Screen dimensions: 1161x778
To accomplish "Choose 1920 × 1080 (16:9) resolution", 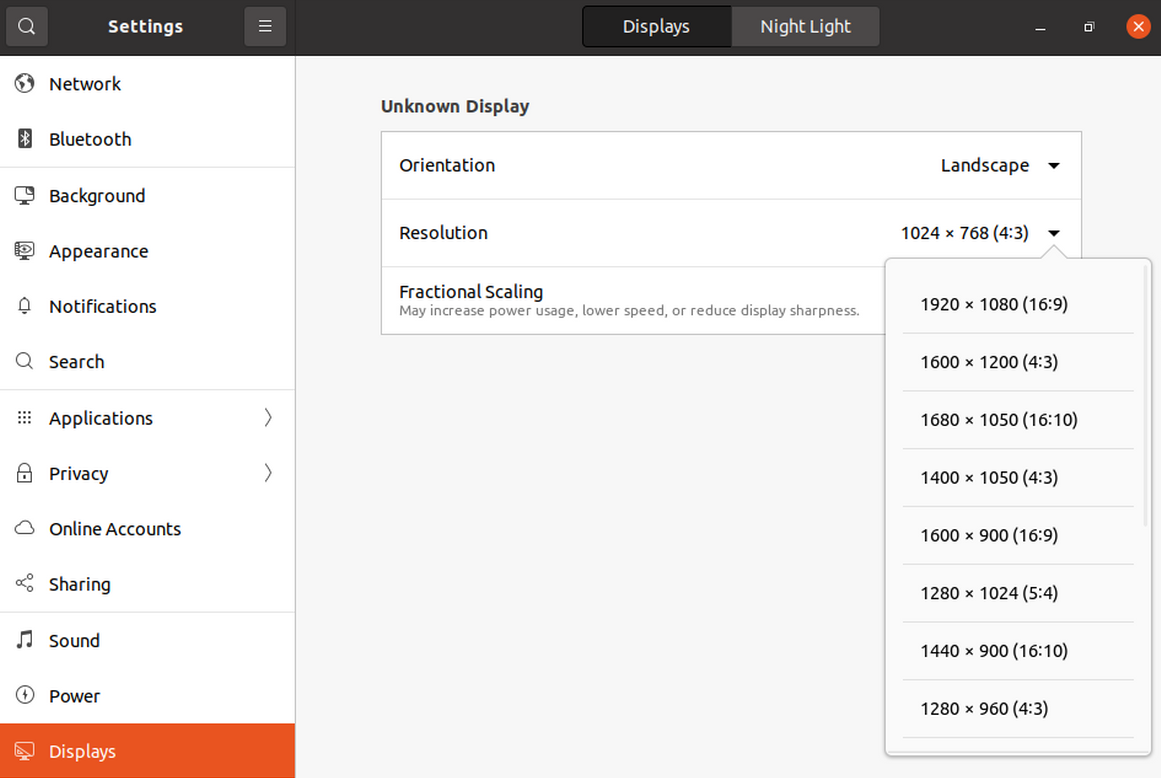I will (994, 304).
